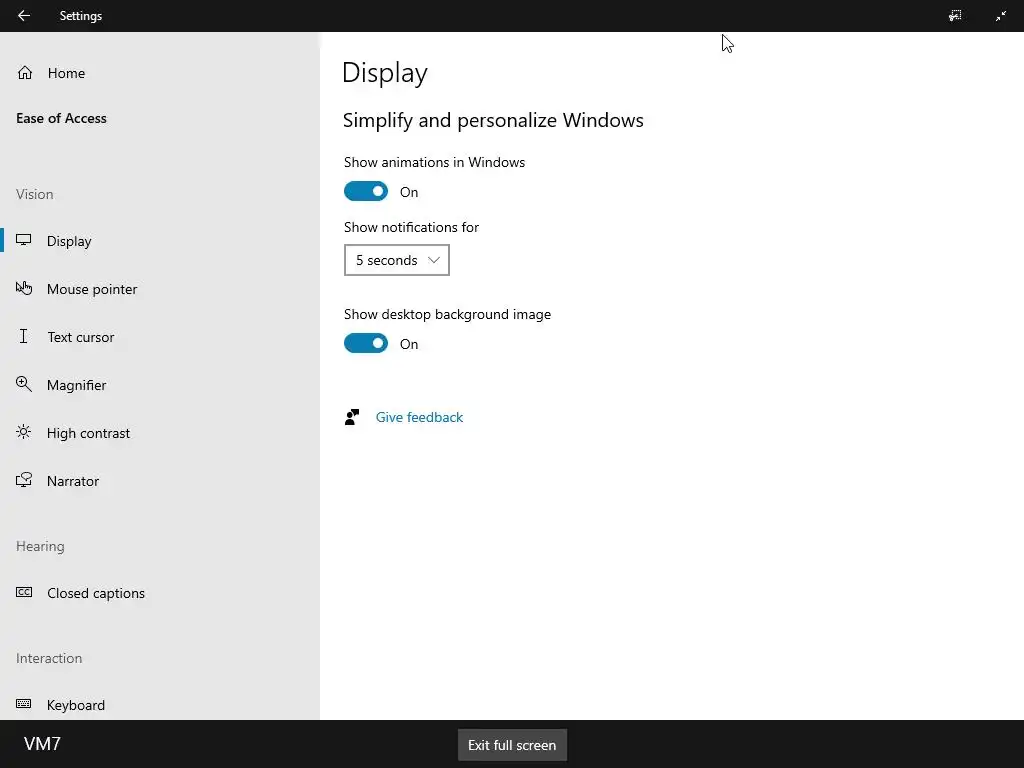The height and width of the screenshot is (768, 1024).
Task: Click the Keyboard sidebar icon
Action: coord(25,705)
